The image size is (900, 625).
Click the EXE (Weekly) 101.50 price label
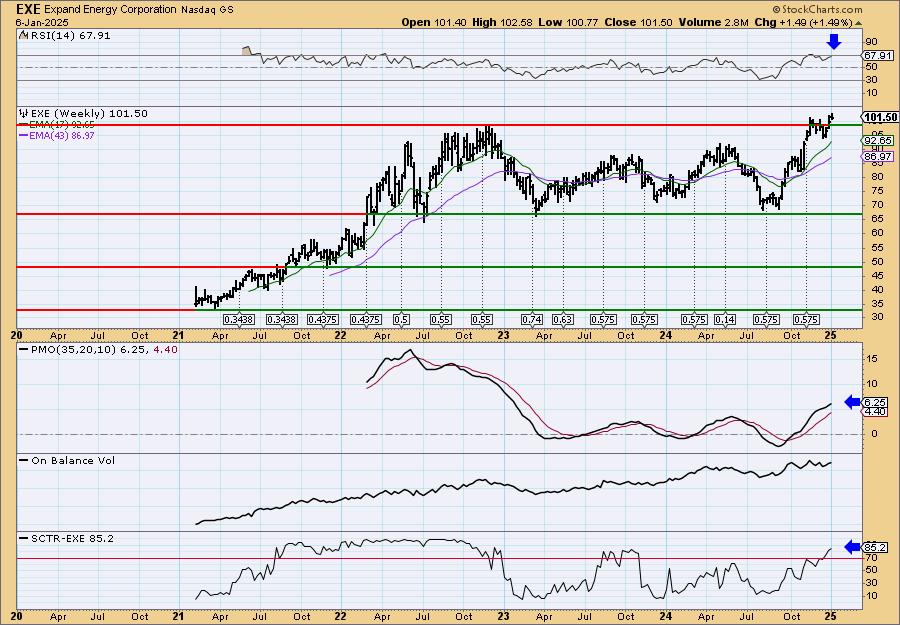[89, 114]
